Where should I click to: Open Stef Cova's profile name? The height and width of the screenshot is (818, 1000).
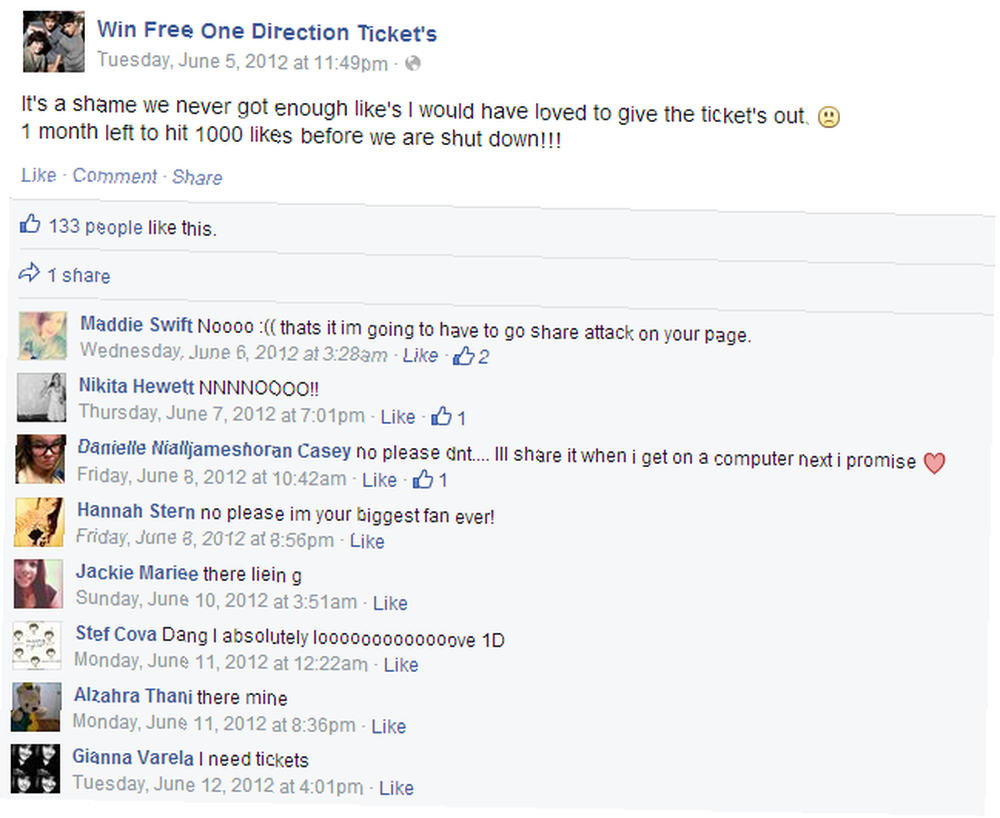pyautogui.click(x=116, y=634)
